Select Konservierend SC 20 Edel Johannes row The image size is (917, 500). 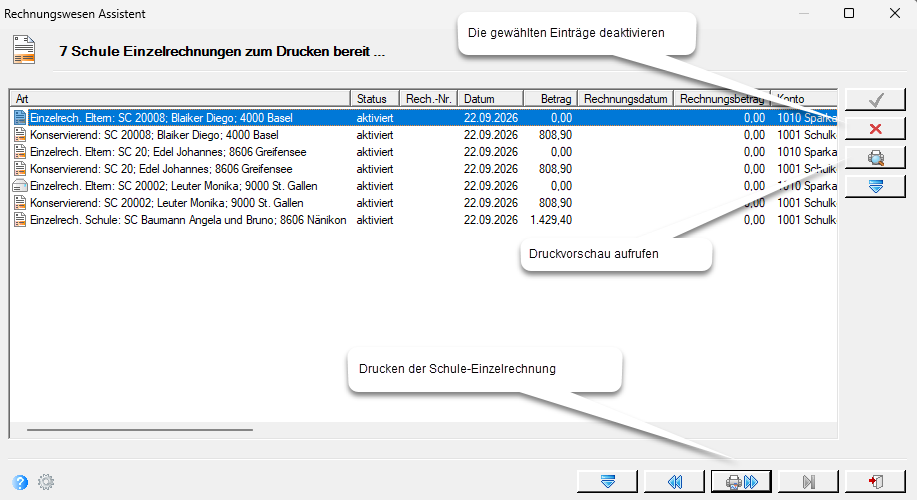coord(423,169)
